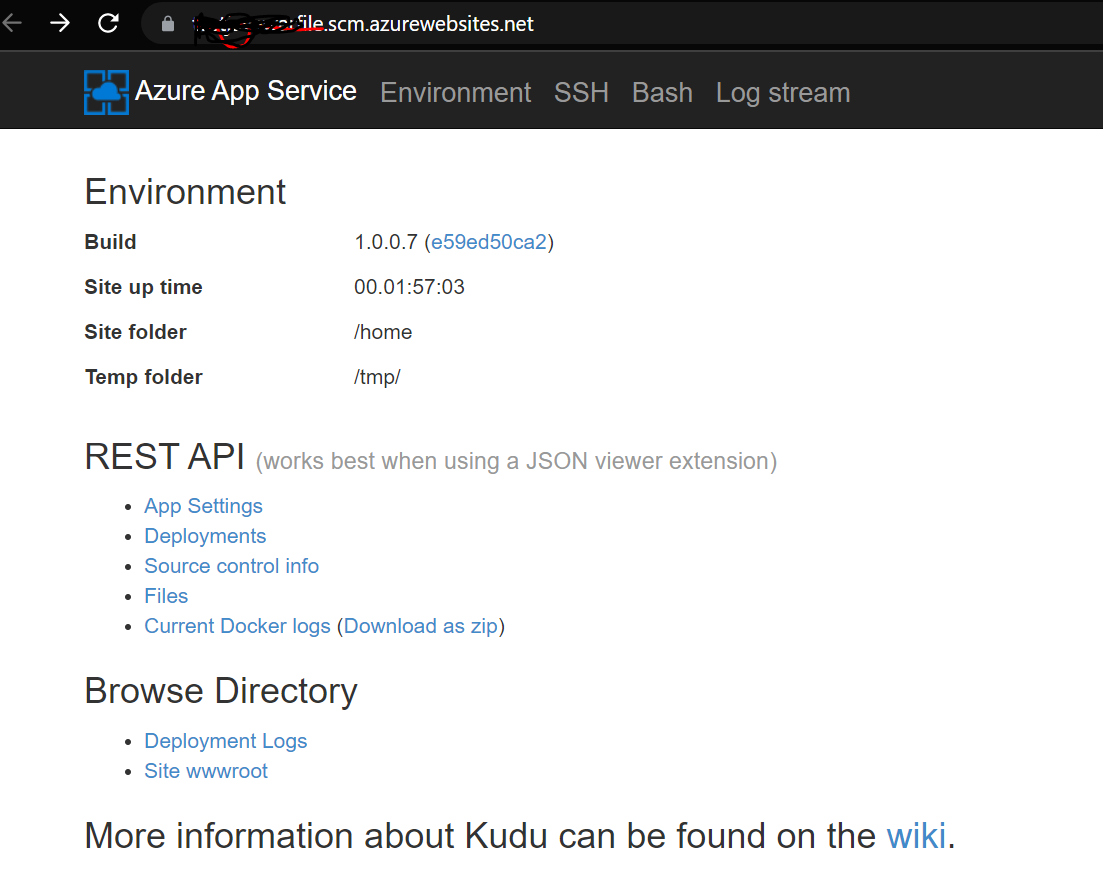The height and width of the screenshot is (875, 1103).
Task: Click the Download as zip link
Action: pos(421,626)
